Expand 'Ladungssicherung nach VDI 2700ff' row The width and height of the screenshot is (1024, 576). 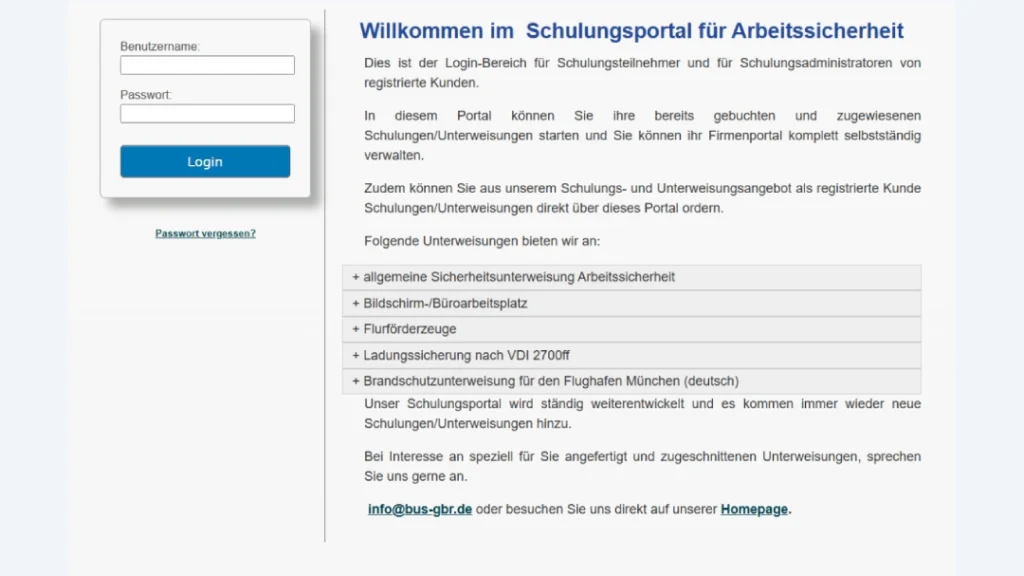pyautogui.click(x=467, y=355)
